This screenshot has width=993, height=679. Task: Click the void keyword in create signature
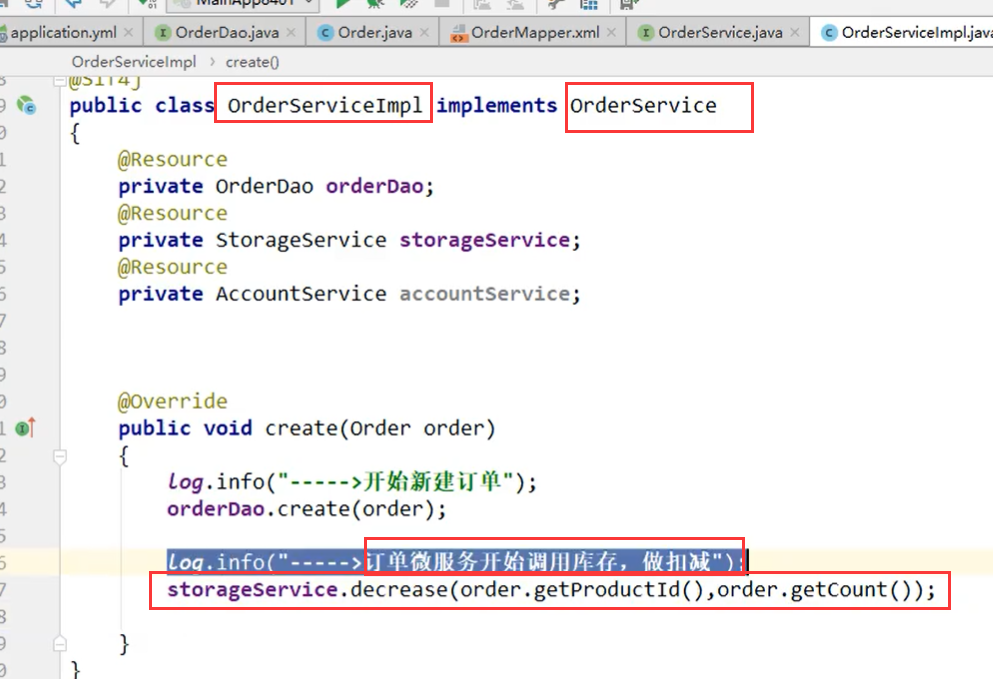tap(228, 428)
